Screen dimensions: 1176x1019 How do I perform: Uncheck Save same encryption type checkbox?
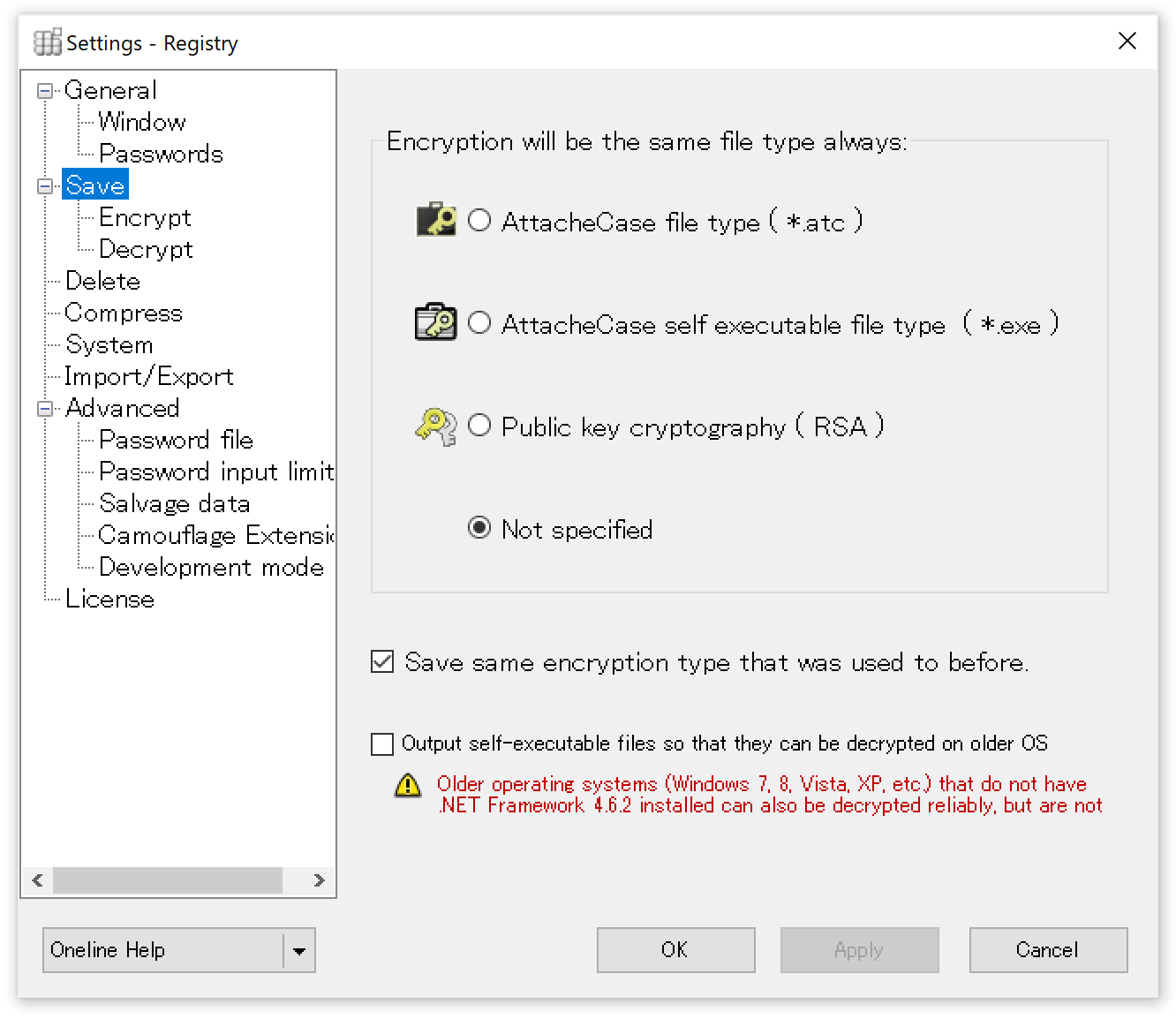[x=382, y=662]
